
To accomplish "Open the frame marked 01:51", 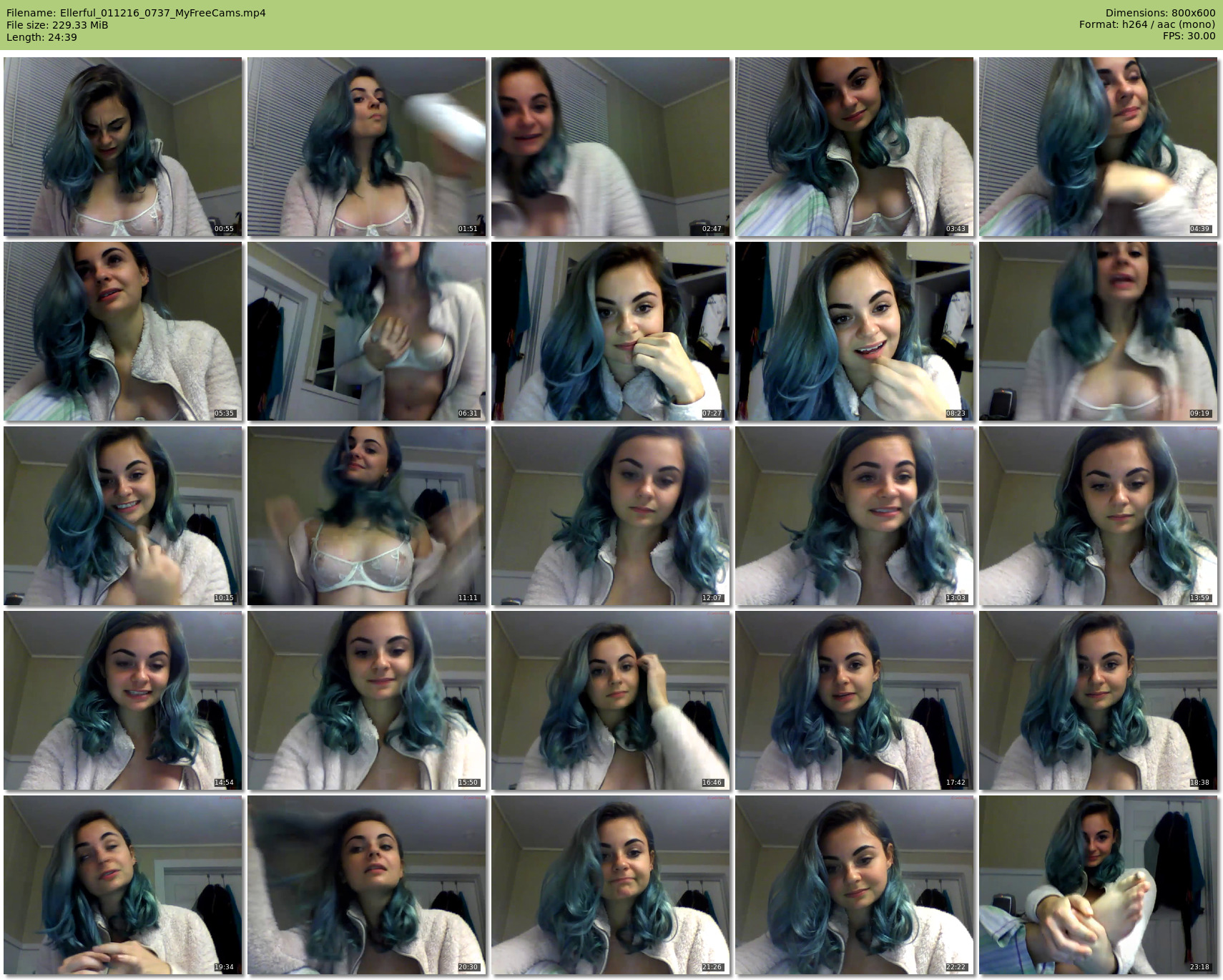I will pos(367,147).
